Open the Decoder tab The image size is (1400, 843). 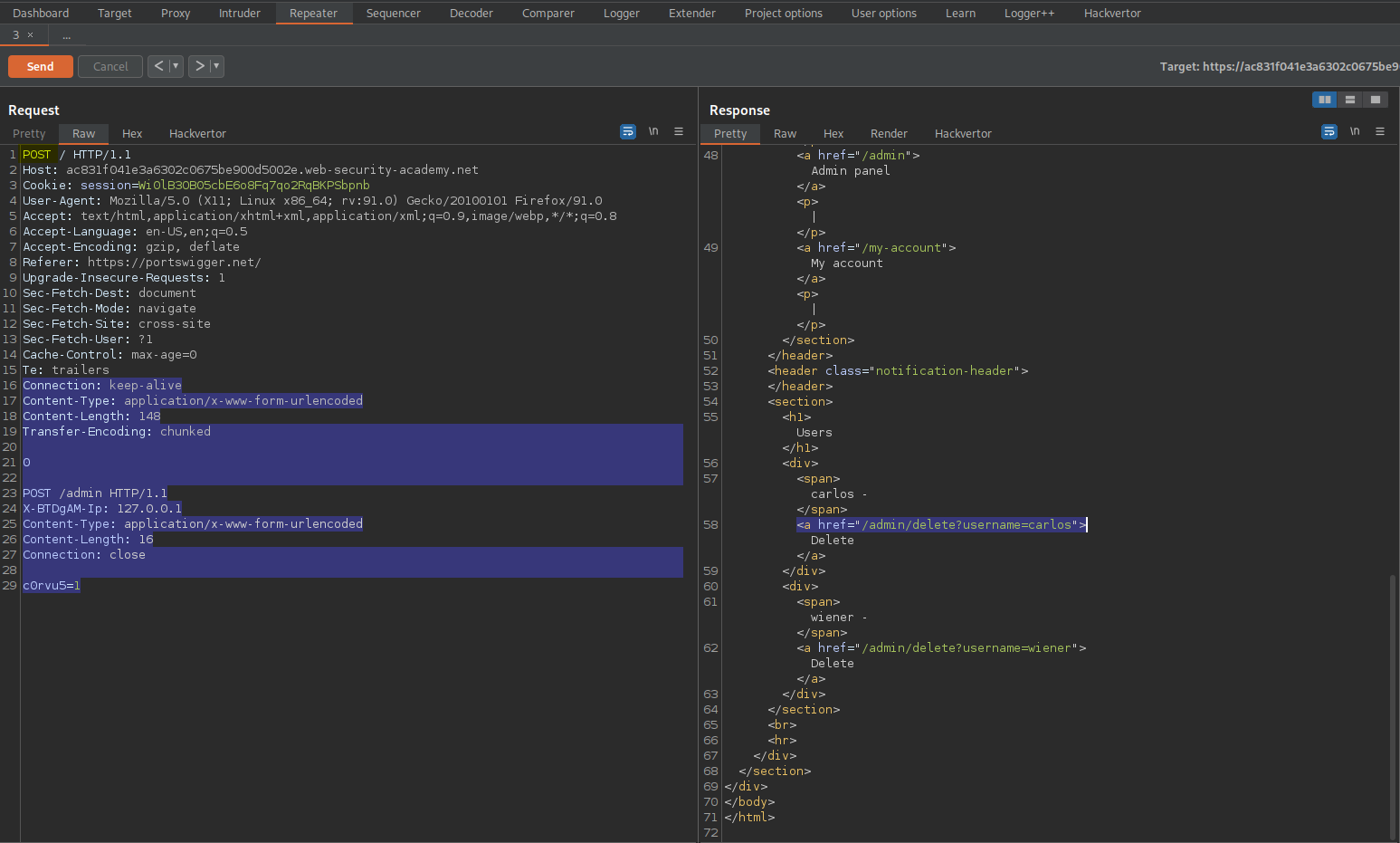(471, 13)
